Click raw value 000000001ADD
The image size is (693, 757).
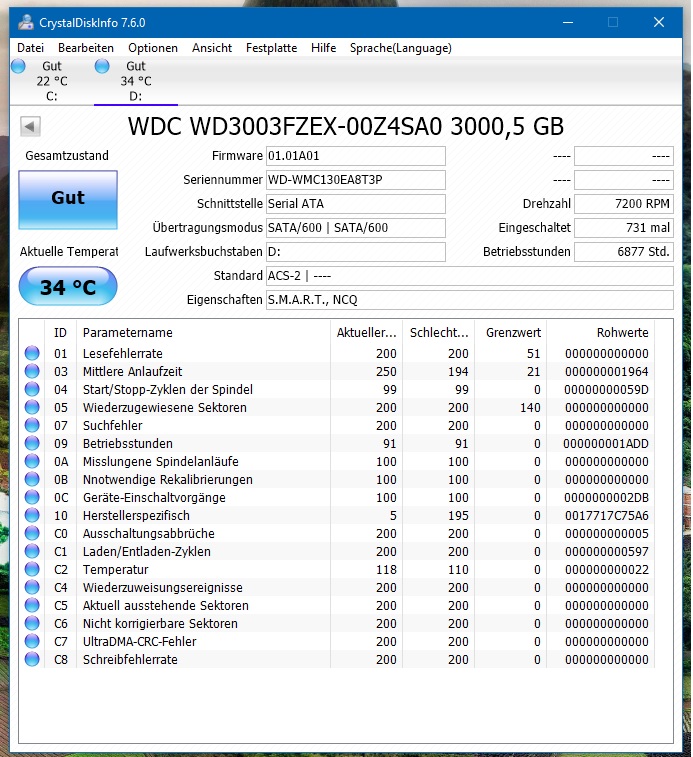606,444
